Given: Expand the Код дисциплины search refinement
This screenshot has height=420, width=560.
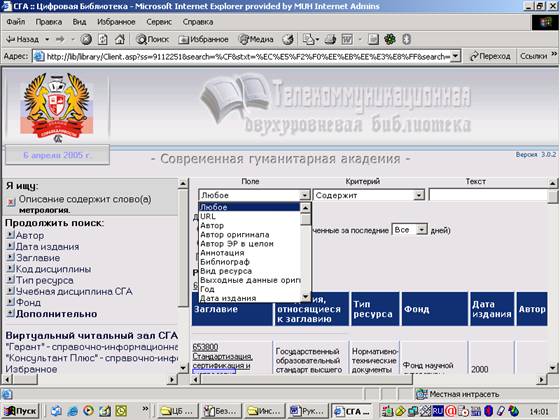Looking at the screenshot, I should pos(49,269).
